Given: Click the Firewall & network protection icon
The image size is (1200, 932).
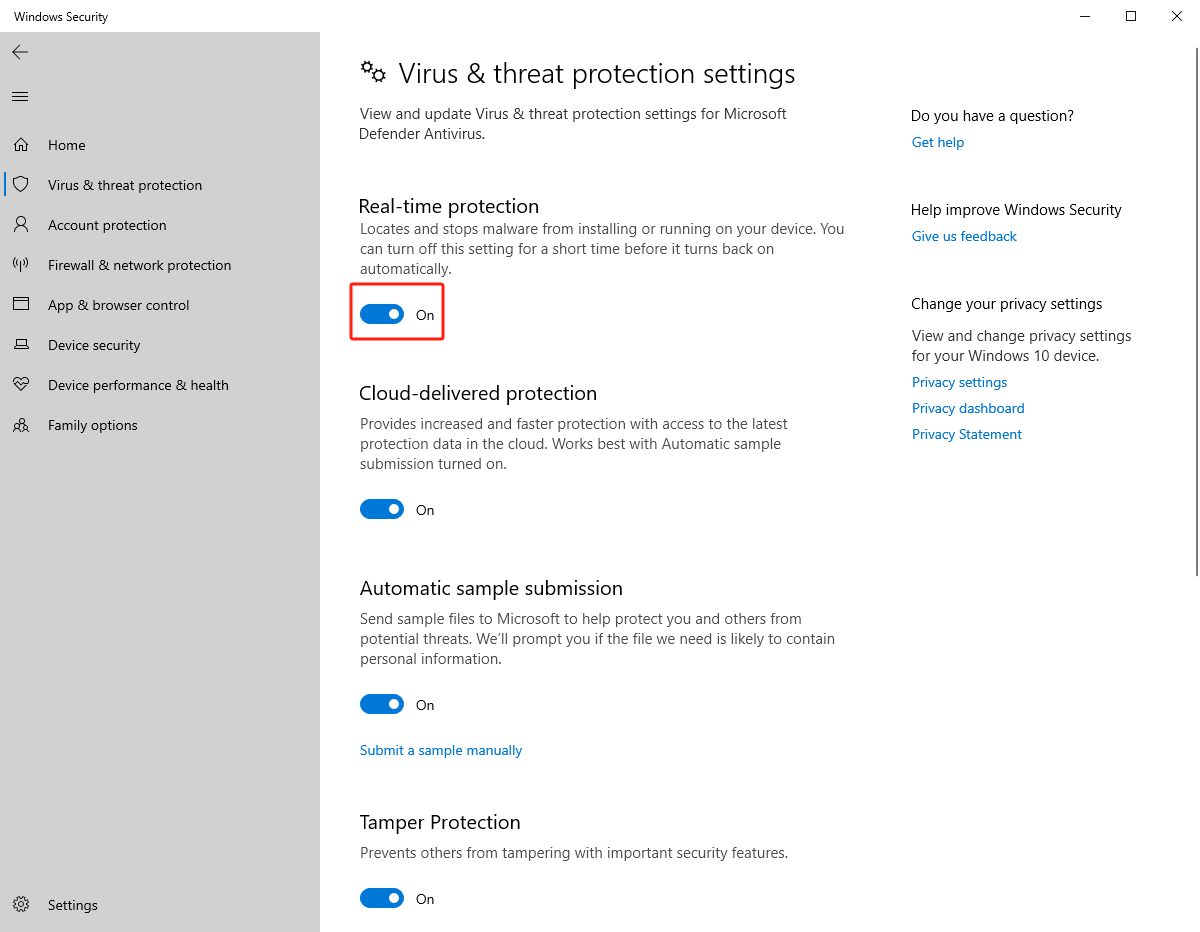Looking at the screenshot, I should 21,265.
